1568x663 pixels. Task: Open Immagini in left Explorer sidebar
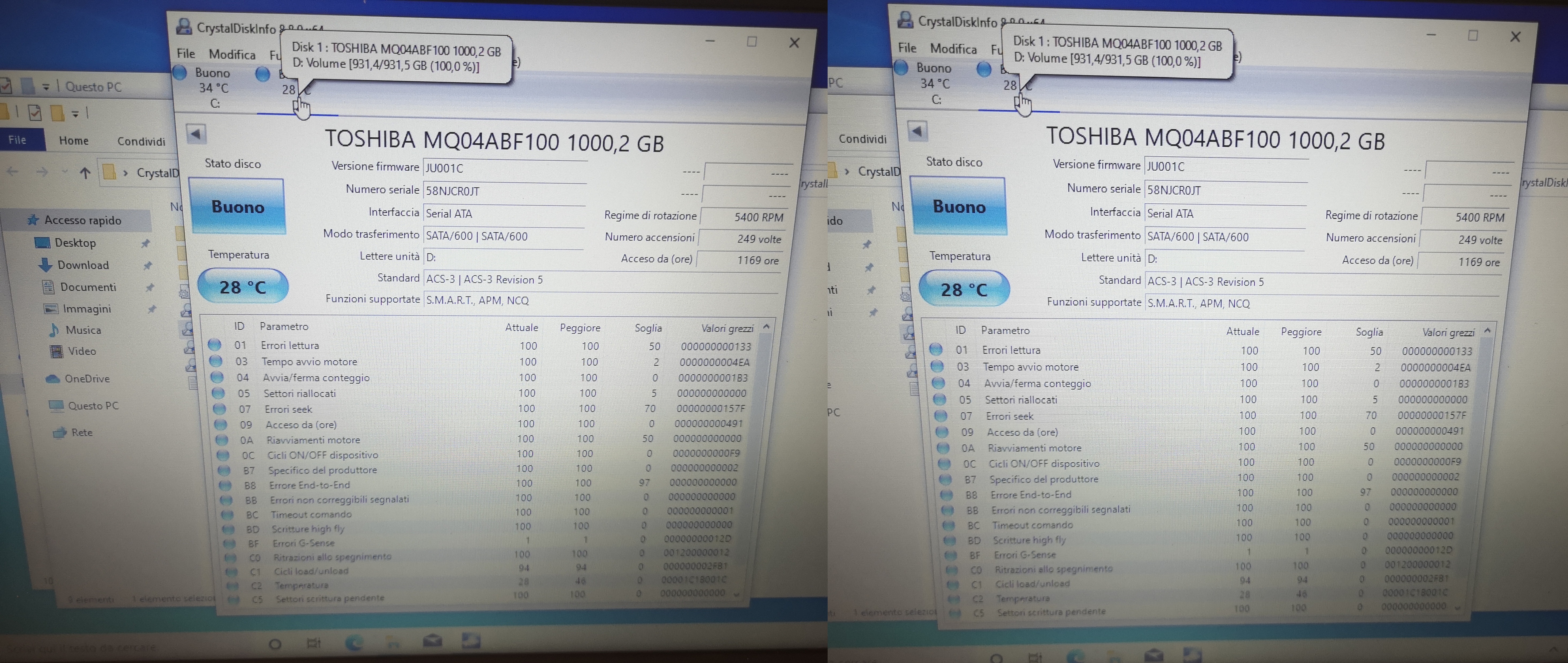coord(78,308)
